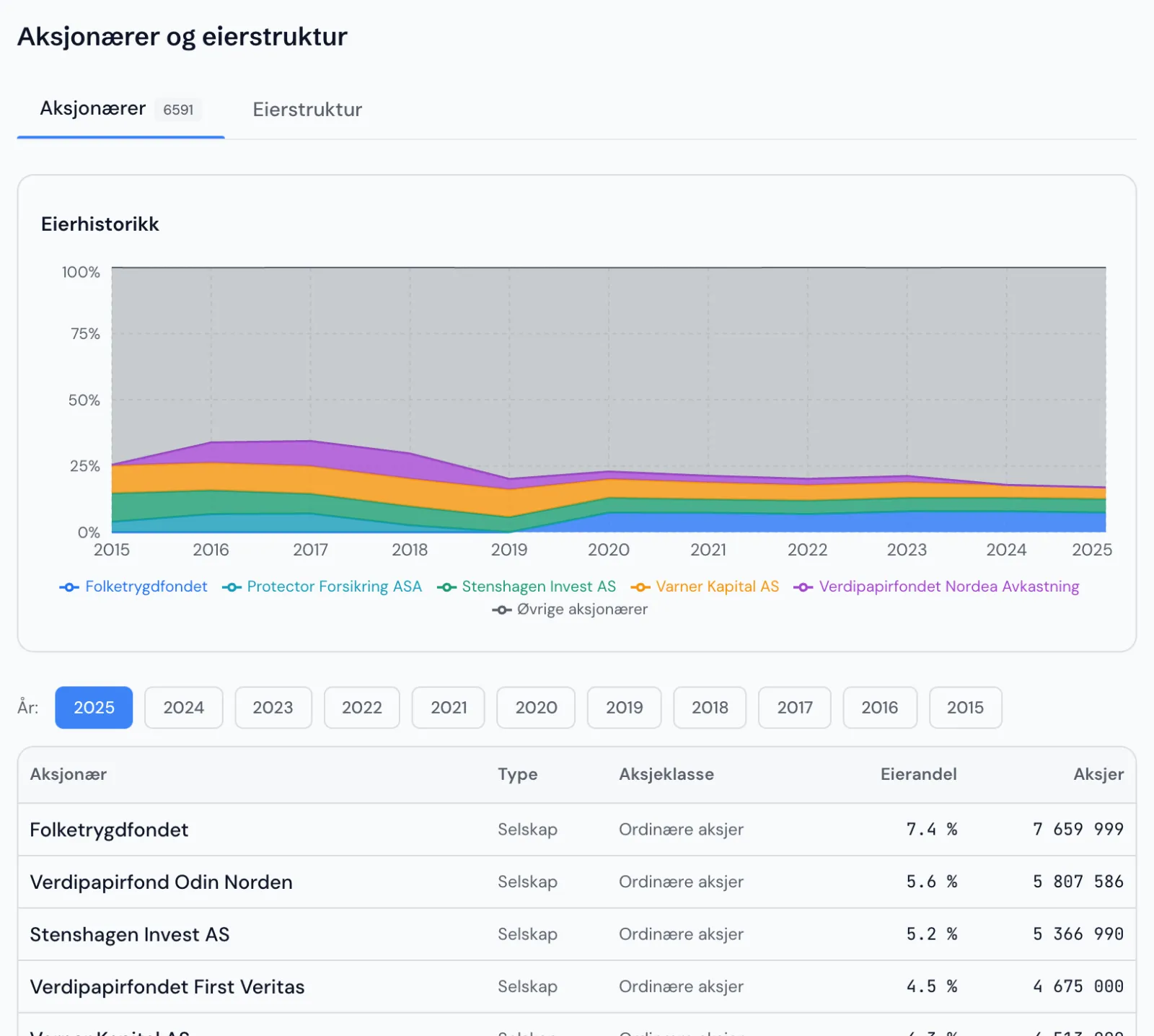This screenshot has width=1154, height=1036.
Task: Click share count 5 366 990
Action: tap(1078, 934)
